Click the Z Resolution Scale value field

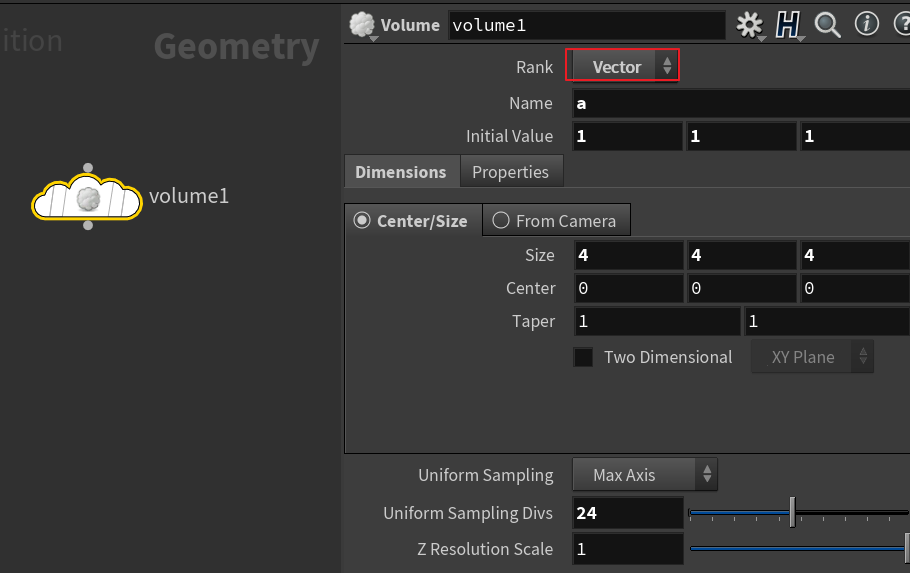[x=628, y=549]
